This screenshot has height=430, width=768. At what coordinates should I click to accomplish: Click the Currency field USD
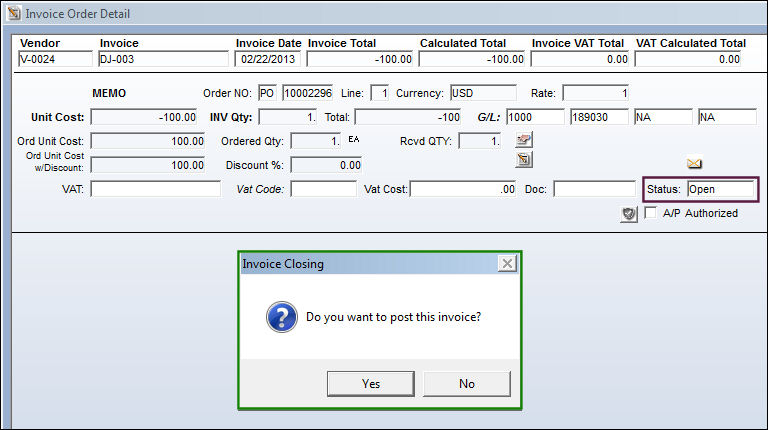click(483, 93)
